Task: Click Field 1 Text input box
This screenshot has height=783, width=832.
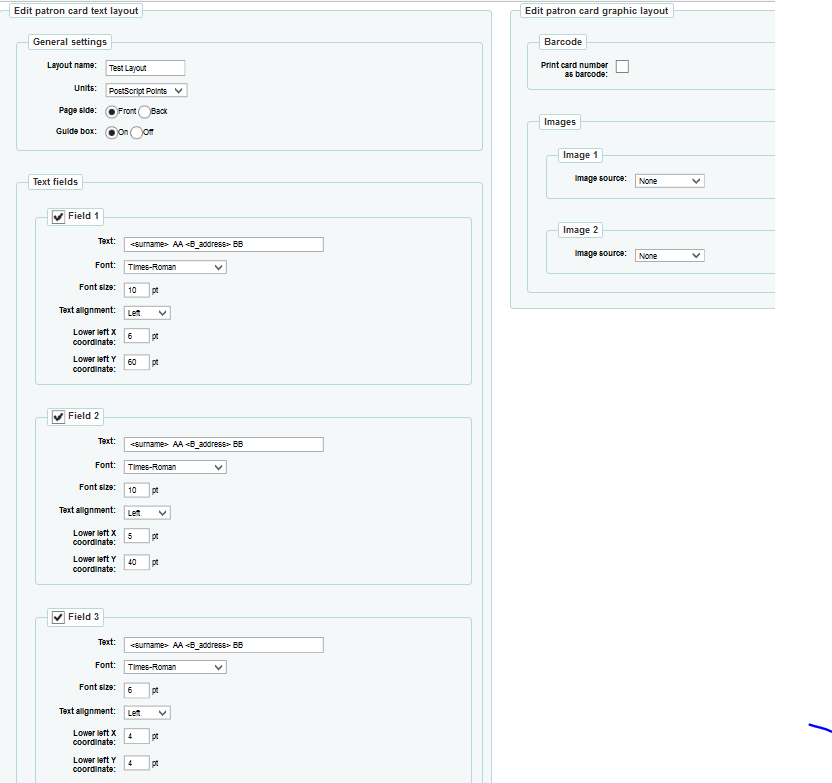Action: (223, 244)
